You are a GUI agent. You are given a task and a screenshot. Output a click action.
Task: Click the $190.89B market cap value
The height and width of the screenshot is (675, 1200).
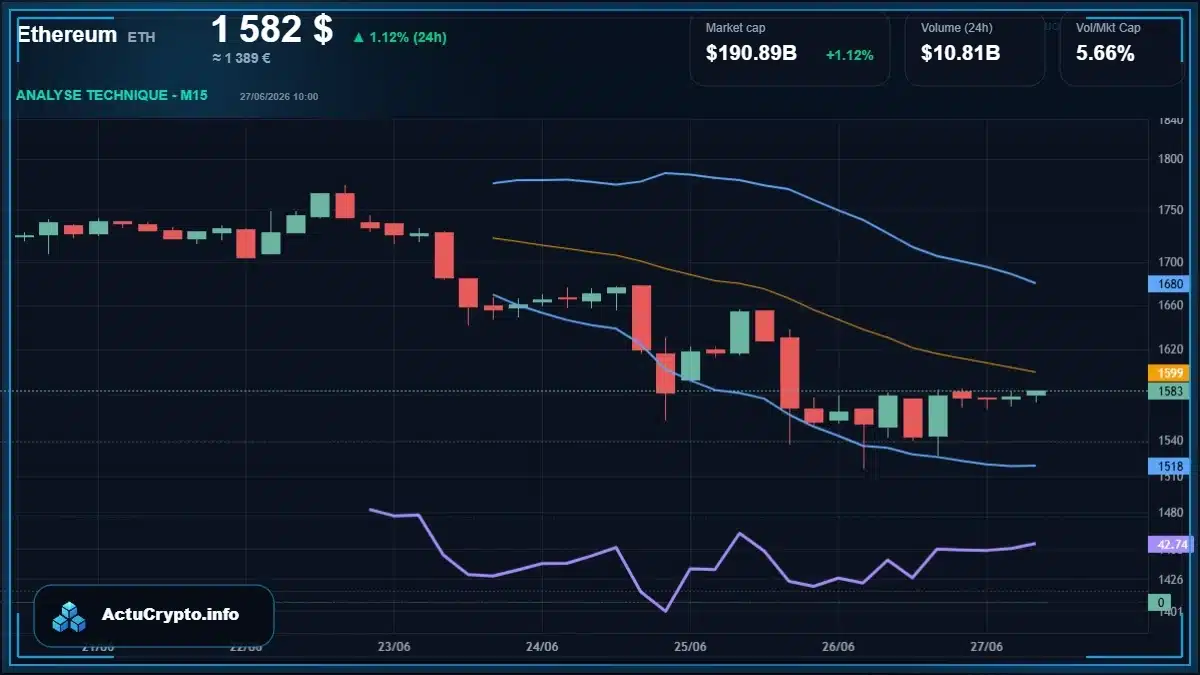(x=751, y=54)
